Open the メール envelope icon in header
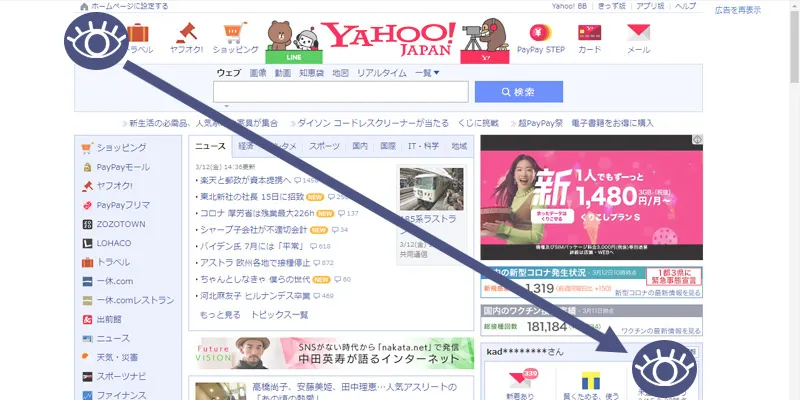This screenshot has width=800, height=400. tap(637, 34)
